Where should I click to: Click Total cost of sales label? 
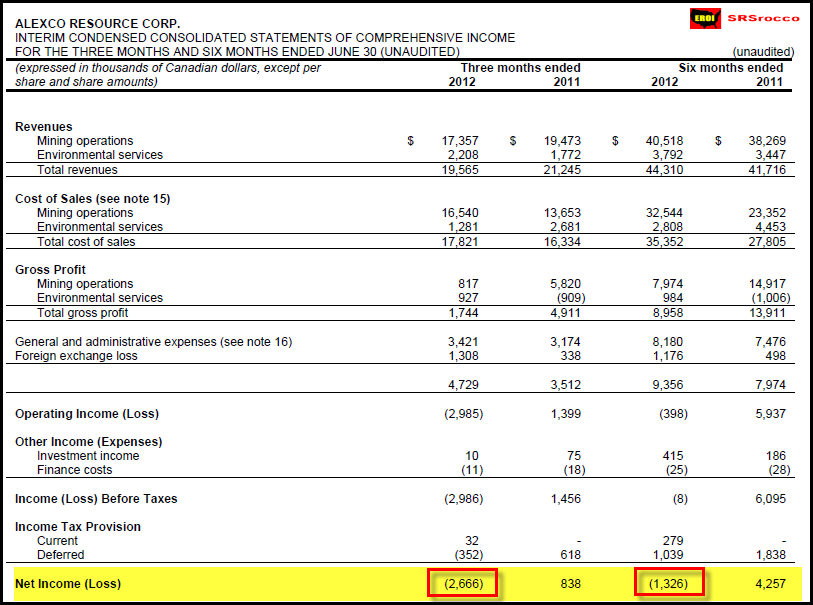(x=86, y=242)
